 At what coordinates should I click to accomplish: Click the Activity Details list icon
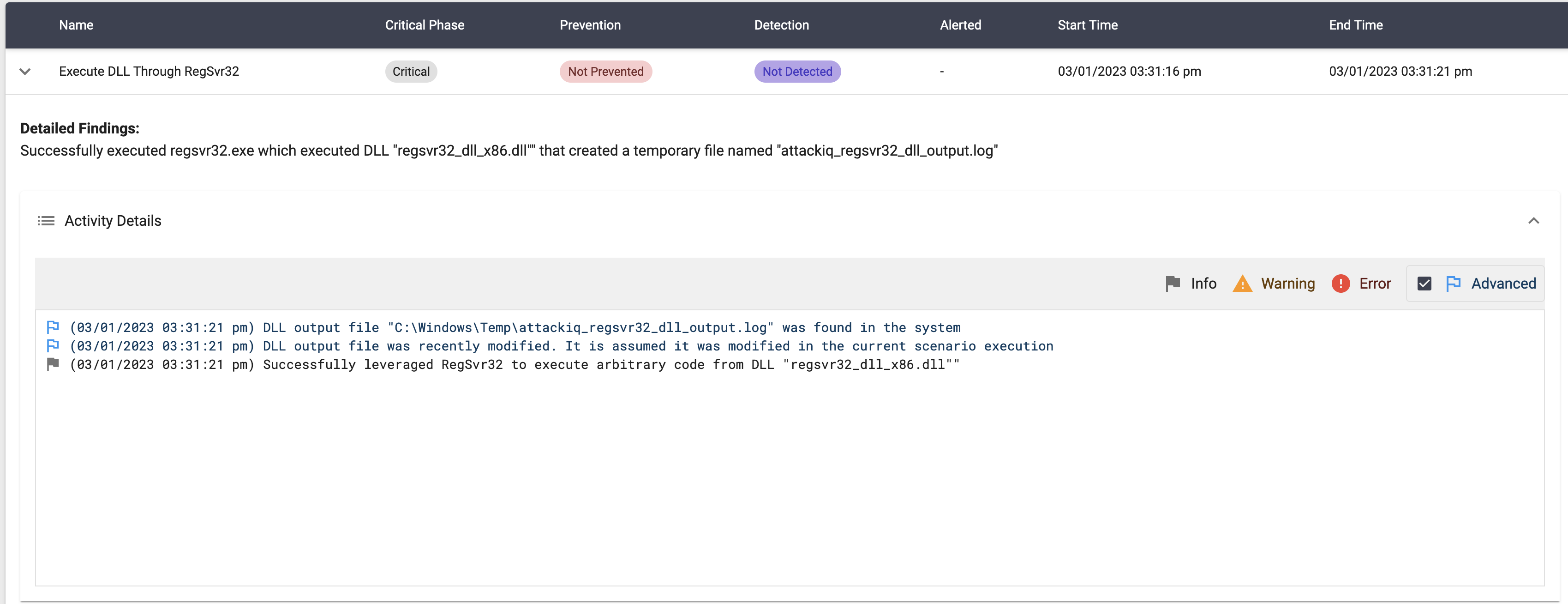point(46,221)
